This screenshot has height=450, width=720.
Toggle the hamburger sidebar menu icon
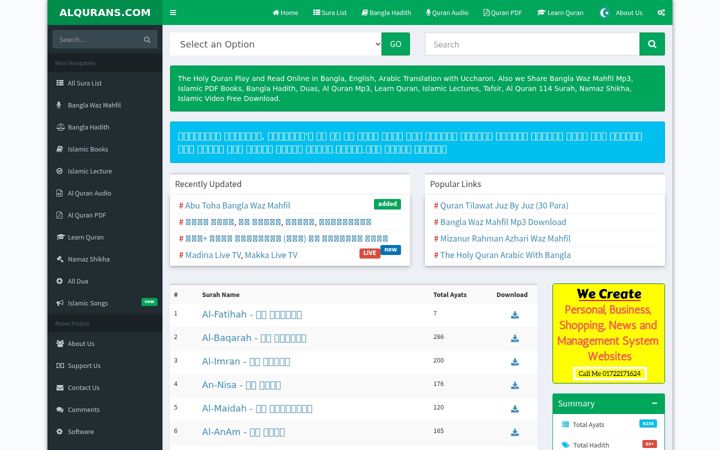pos(173,12)
